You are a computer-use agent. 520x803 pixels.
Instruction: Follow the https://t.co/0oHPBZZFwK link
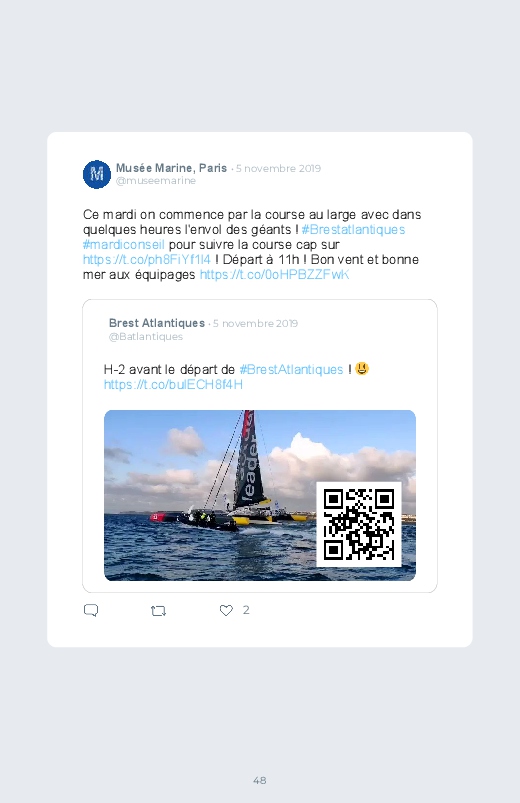275,274
